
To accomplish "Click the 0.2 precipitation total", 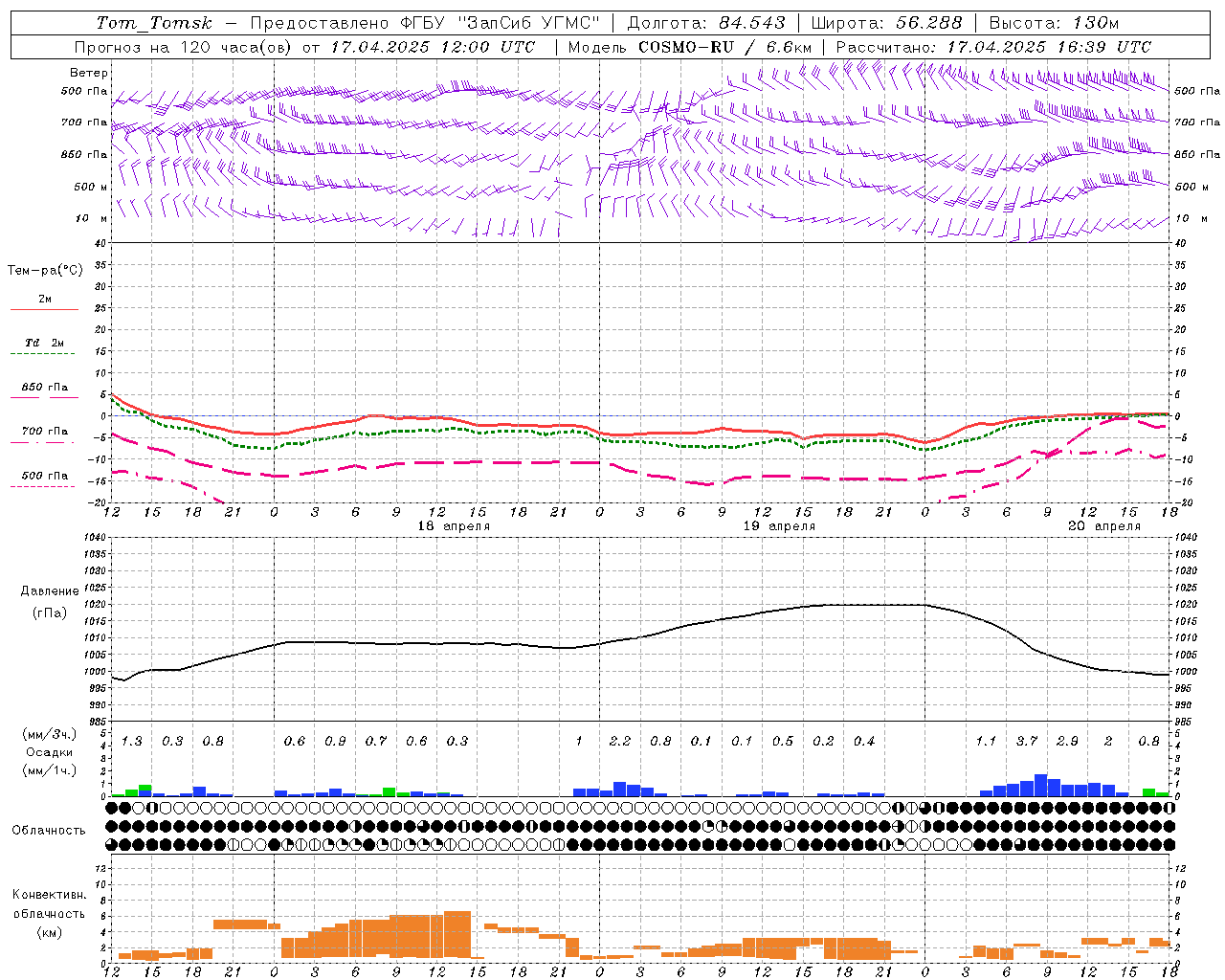I will click(x=823, y=742).
